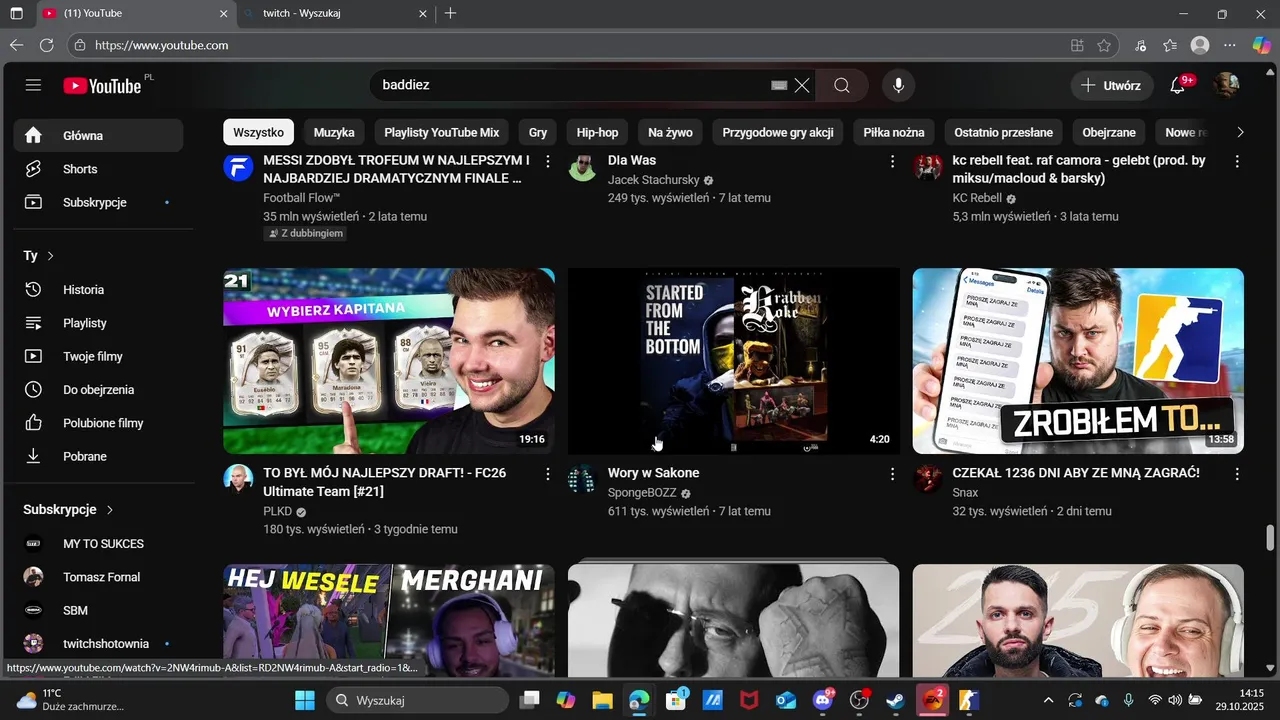Screen dimensions: 1280x720
Task: Open the Football Flow channel avatar
Action: 238,167
